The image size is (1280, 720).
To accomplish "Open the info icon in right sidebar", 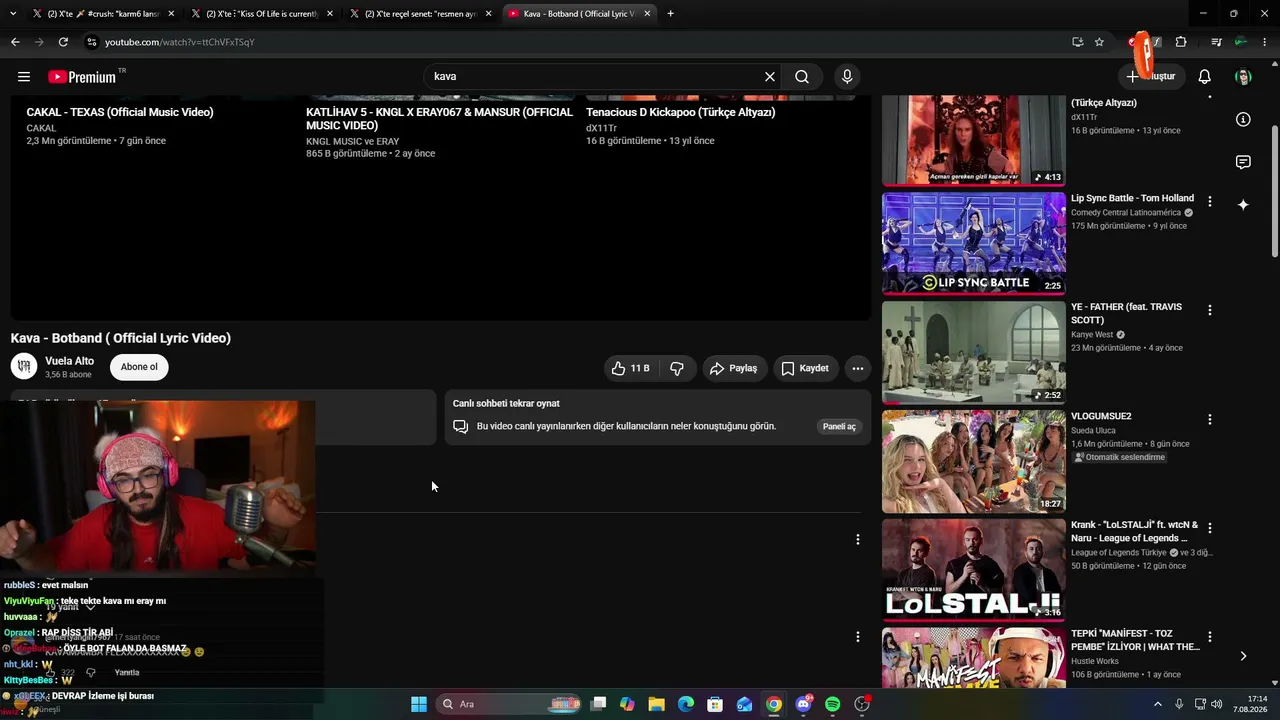I will (1243, 120).
